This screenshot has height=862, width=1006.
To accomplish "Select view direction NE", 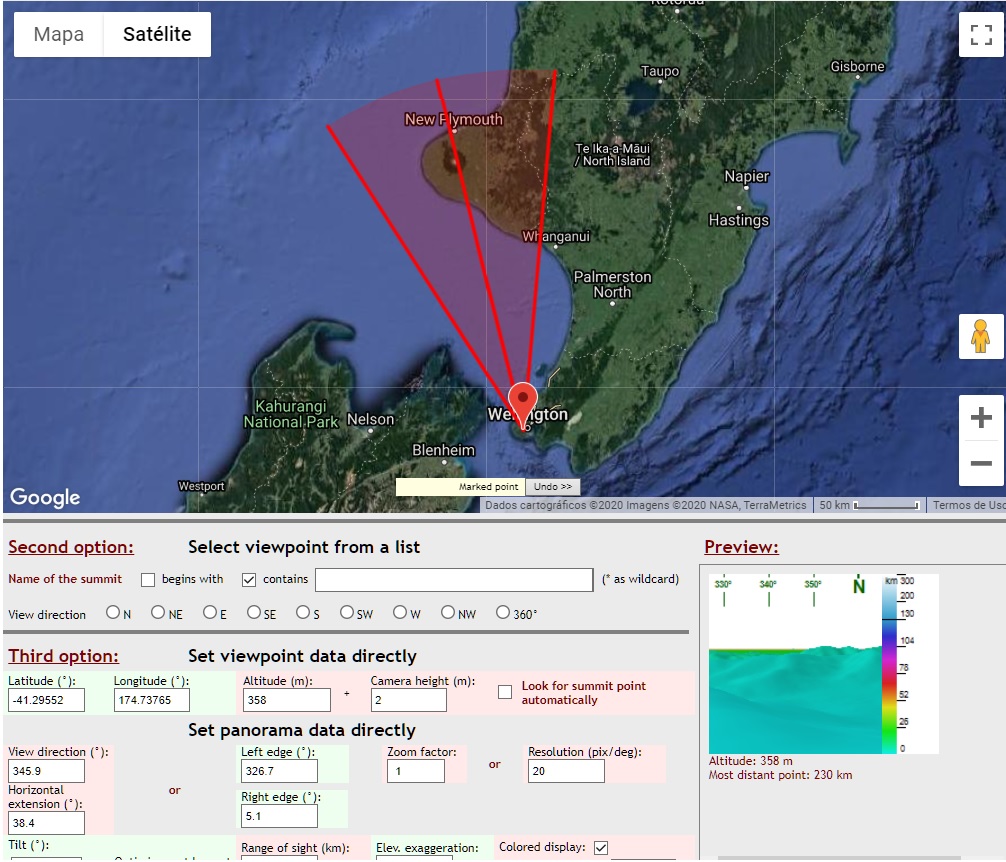I will pos(158,613).
